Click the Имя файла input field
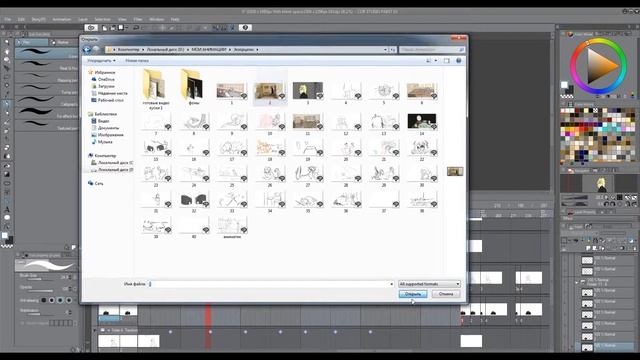Screen dimensions: 640x360 click(x=271, y=284)
